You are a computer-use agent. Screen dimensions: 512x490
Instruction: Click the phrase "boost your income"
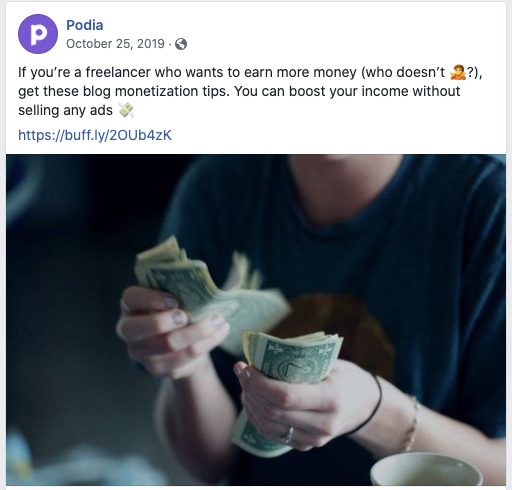point(348,91)
